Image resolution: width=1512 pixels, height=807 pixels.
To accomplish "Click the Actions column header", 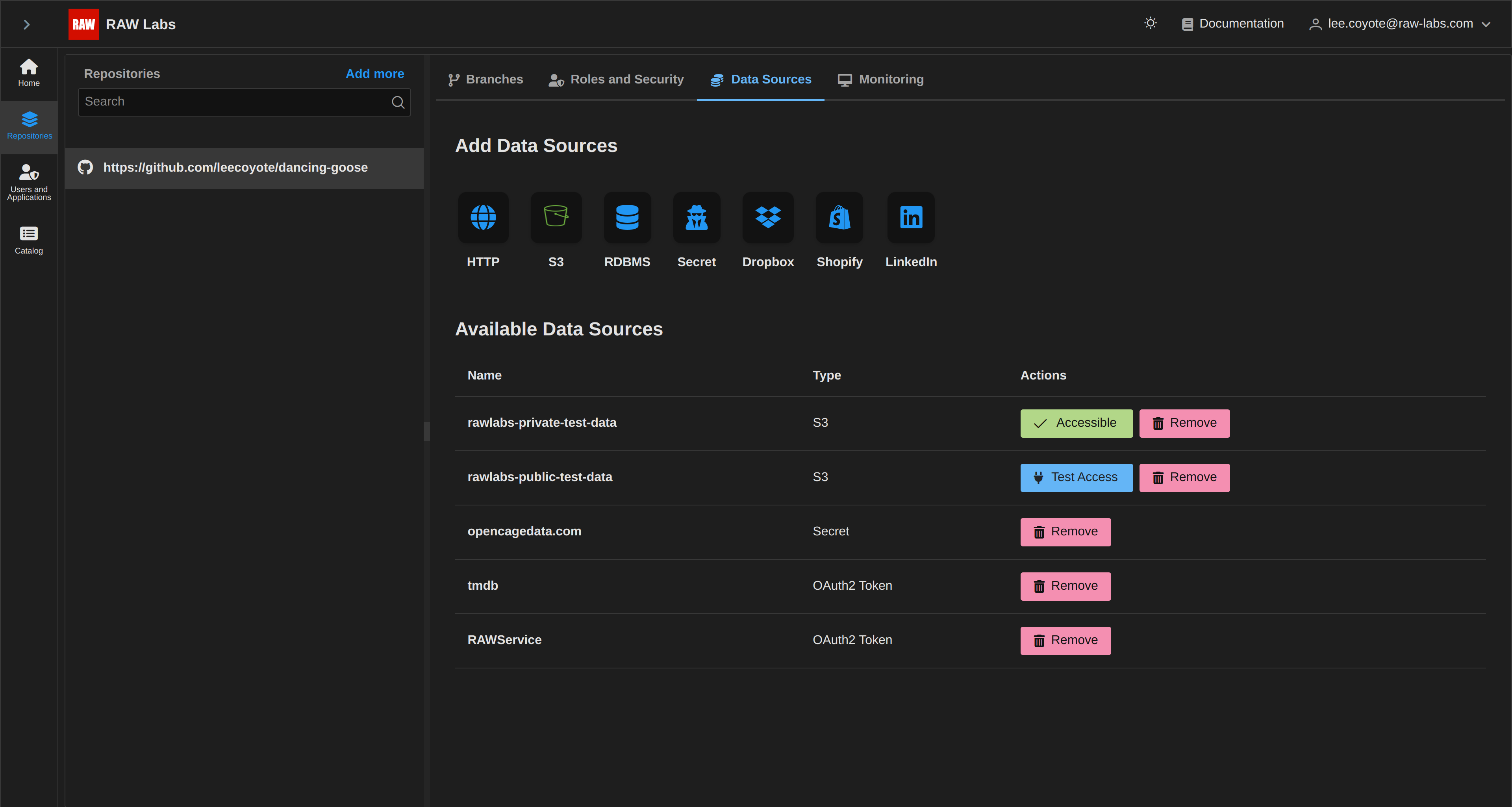I will point(1043,376).
